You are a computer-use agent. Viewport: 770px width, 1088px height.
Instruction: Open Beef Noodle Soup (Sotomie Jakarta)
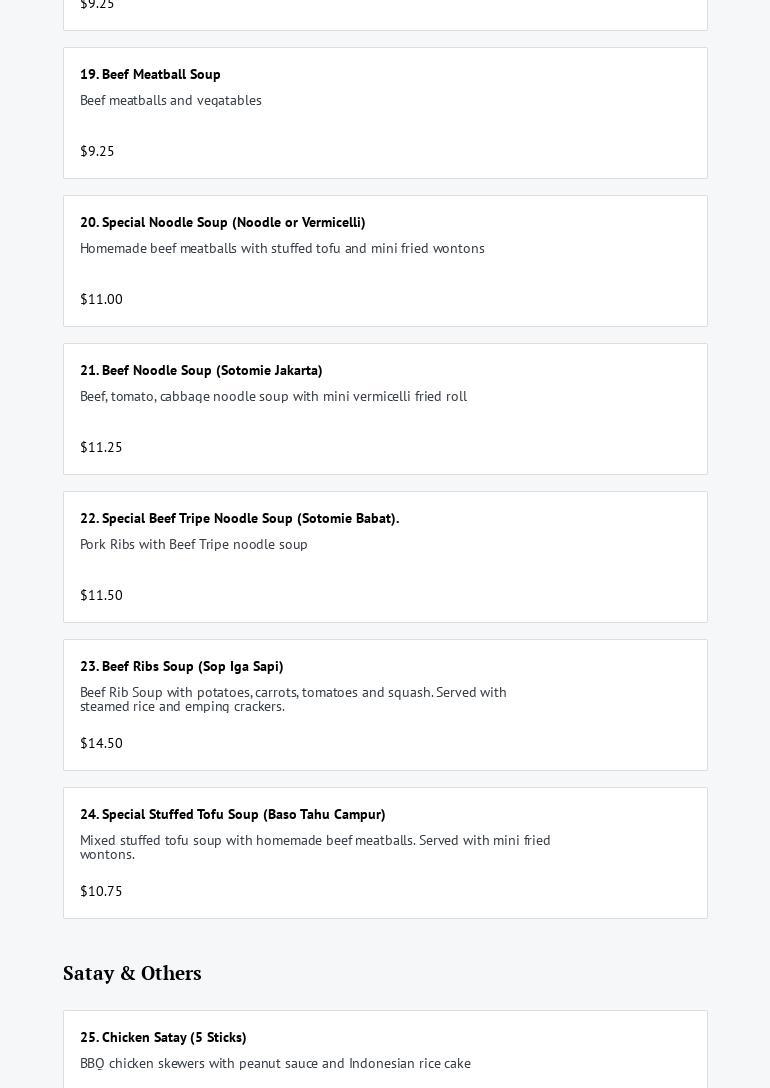pos(201,370)
